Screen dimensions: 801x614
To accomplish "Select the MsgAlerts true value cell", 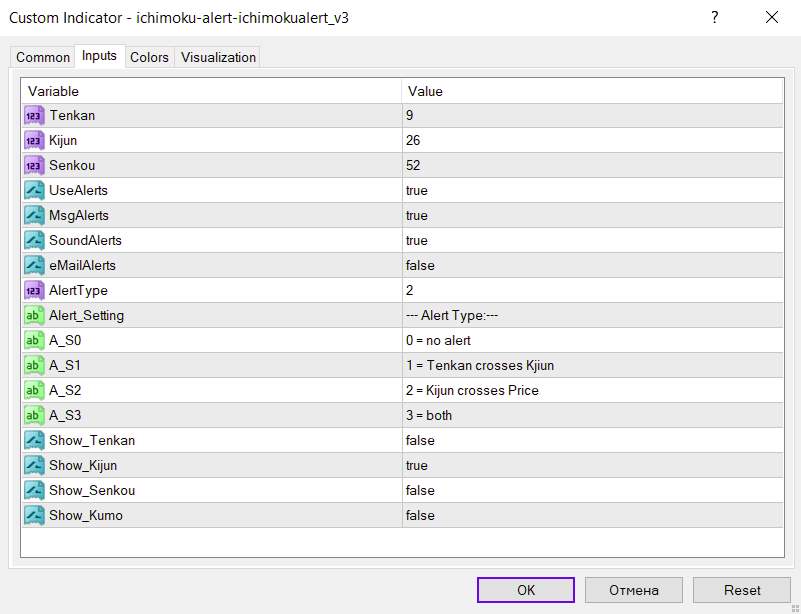I will pos(590,216).
